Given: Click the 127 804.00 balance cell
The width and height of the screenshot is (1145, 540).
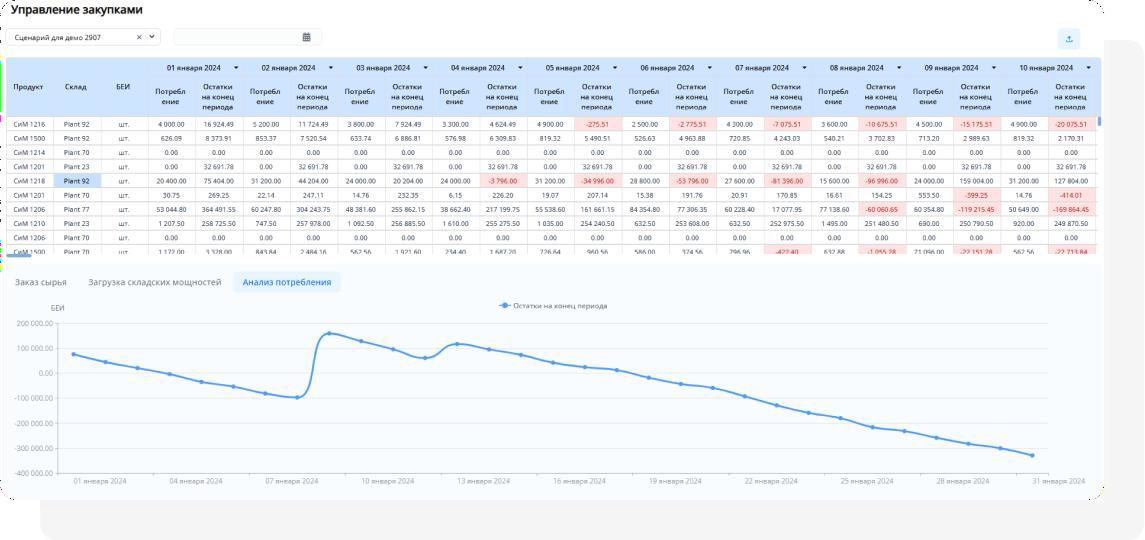Looking at the screenshot, I should pos(1071,181).
